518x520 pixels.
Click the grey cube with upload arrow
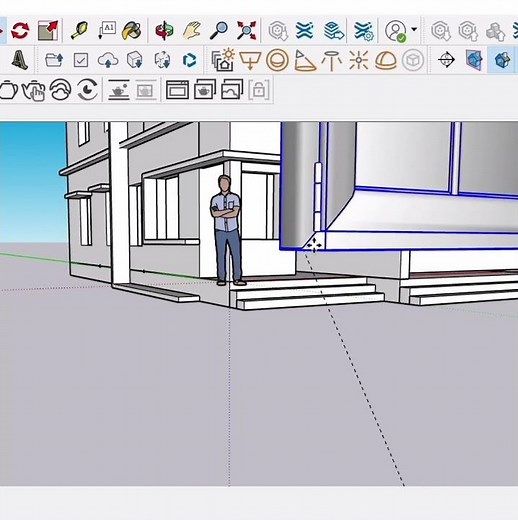point(468,31)
